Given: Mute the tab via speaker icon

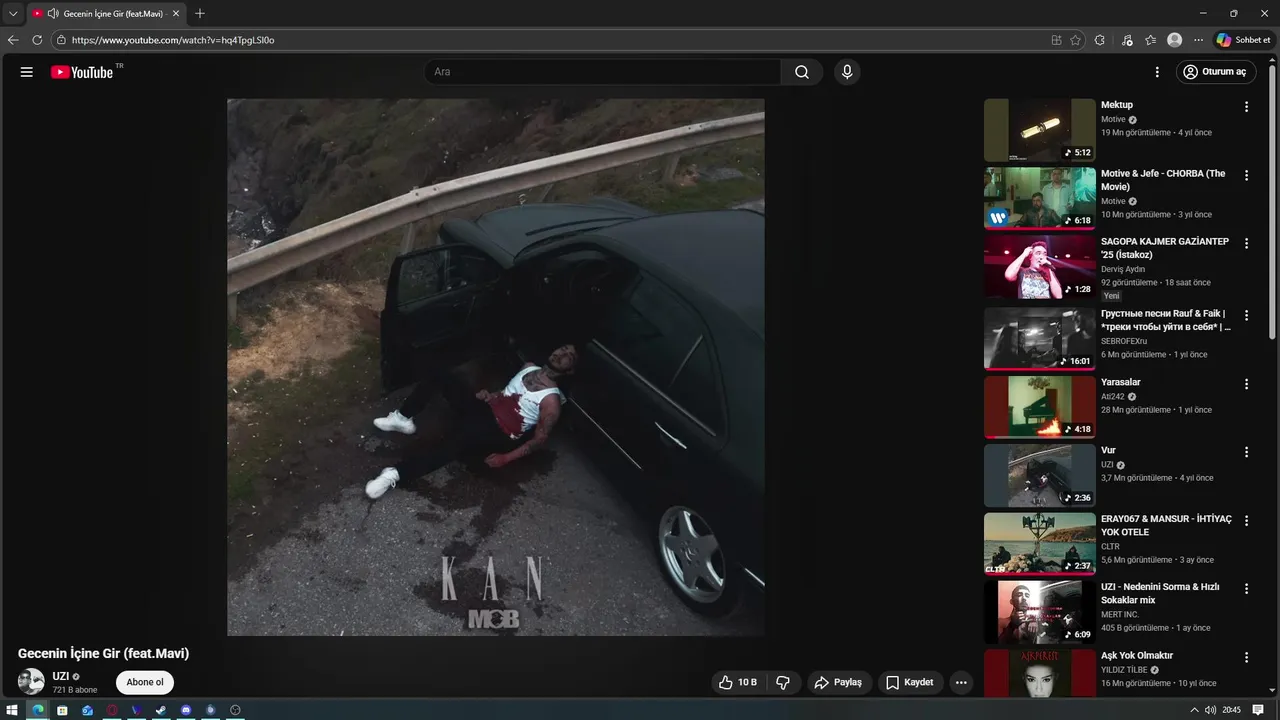Looking at the screenshot, I should (x=52, y=13).
